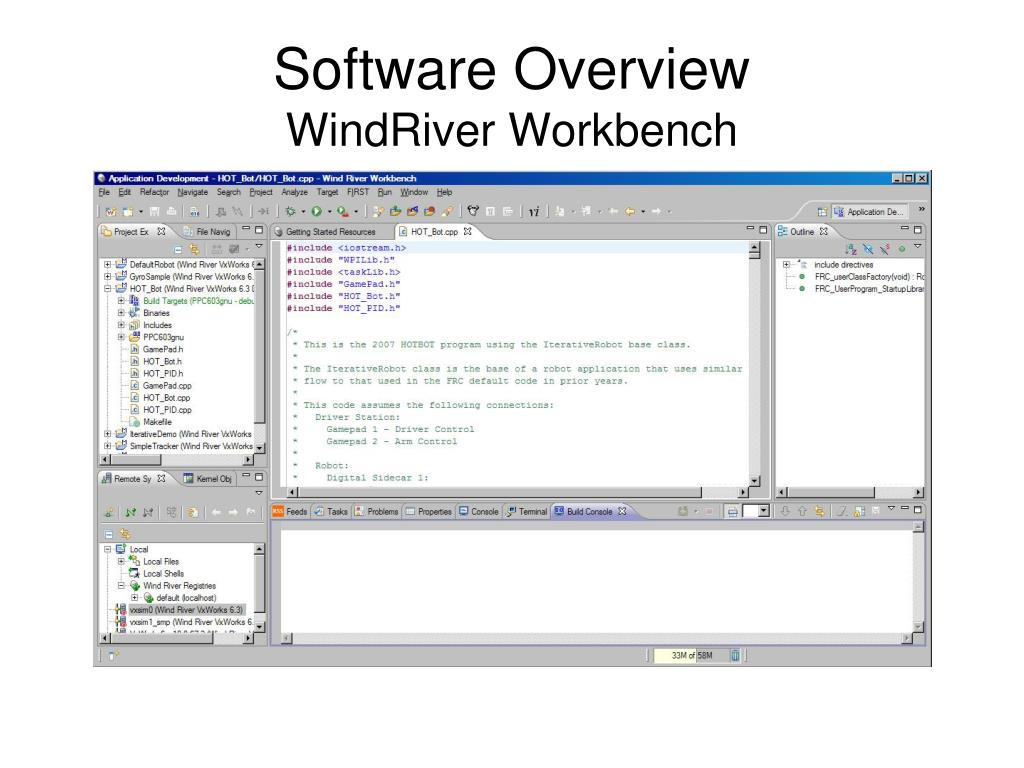Open the Refactor menu

(x=154, y=192)
